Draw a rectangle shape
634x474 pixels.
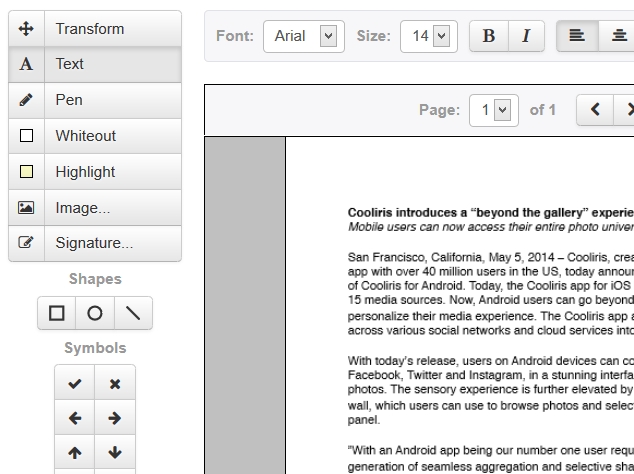click(x=57, y=313)
